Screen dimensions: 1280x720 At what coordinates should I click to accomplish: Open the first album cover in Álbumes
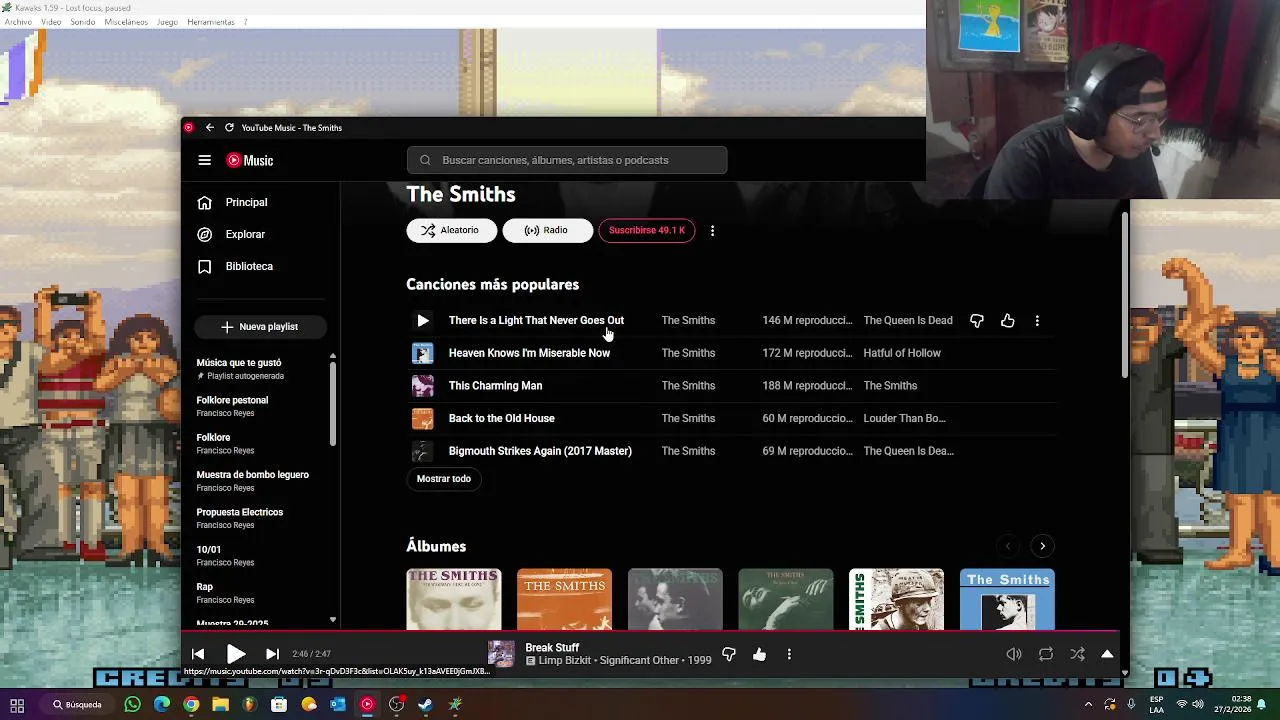pyautogui.click(x=453, y=599)
